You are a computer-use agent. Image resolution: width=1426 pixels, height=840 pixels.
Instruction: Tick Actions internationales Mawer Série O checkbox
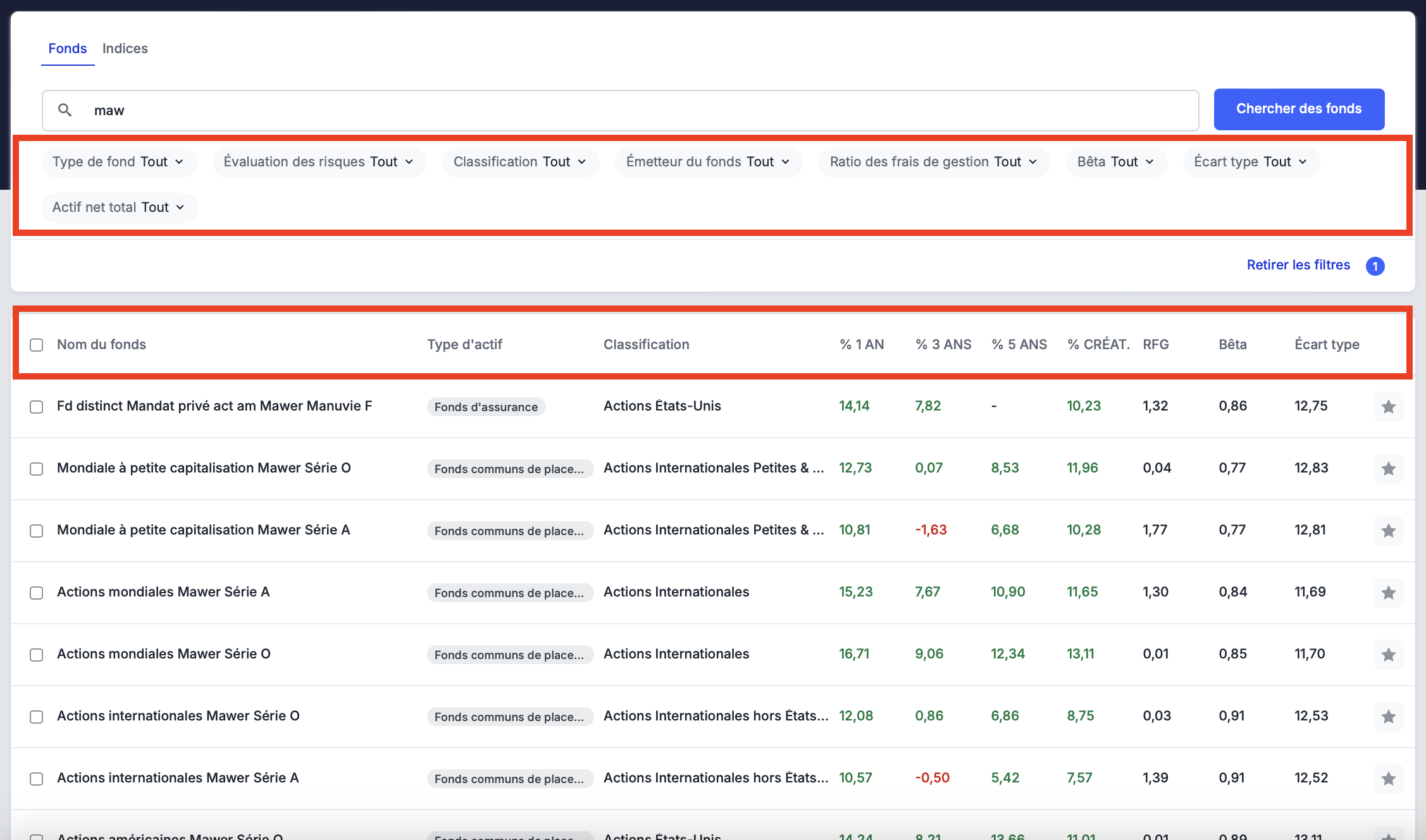[x=37, y=717]
